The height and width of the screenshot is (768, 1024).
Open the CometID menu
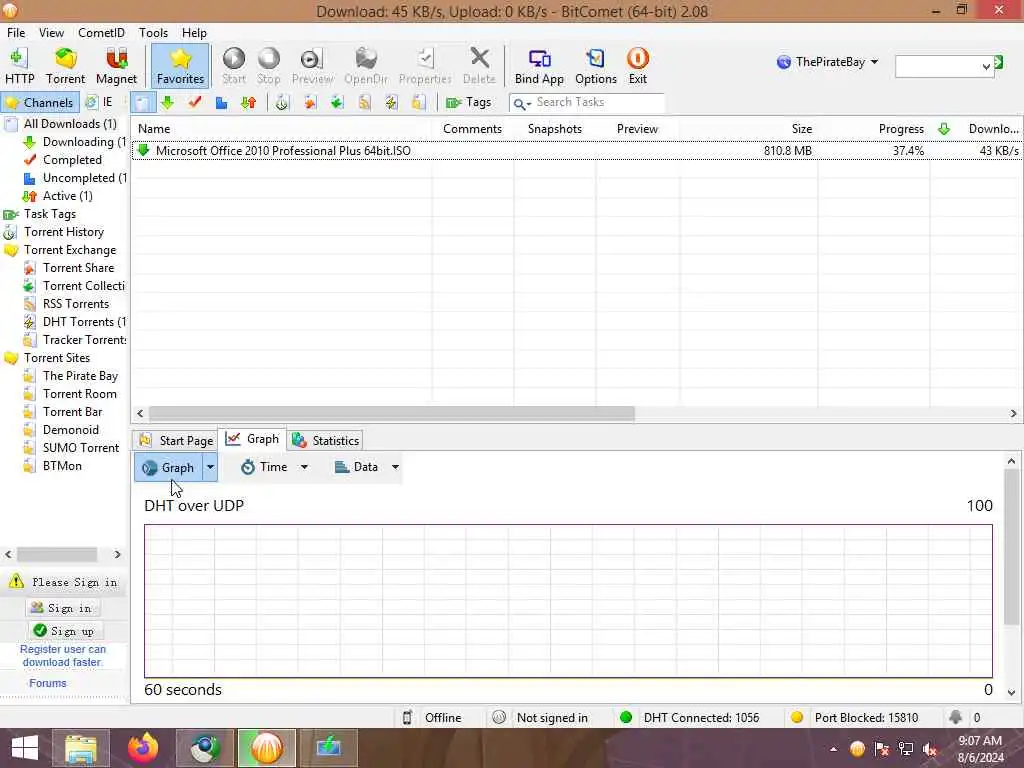click(x=101, y=33)
